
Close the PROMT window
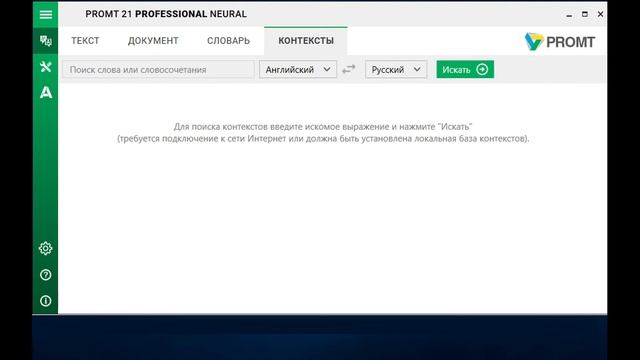[x=600, y=14]
